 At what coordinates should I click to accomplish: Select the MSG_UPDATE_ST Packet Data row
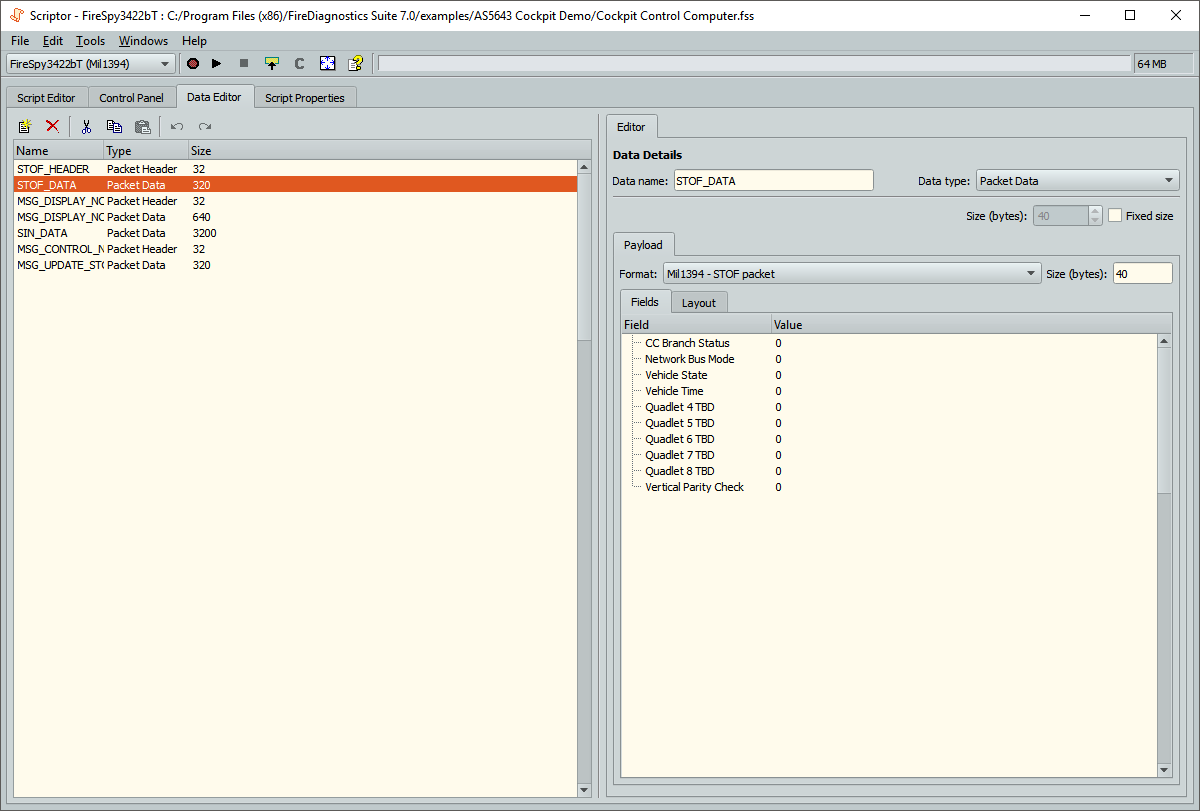295,265
